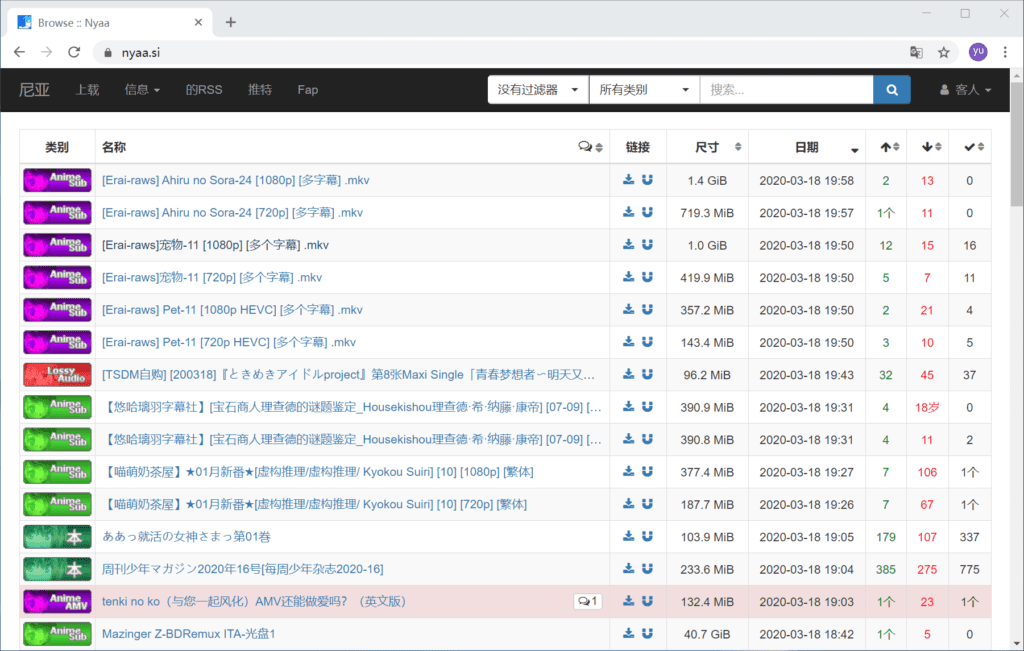Viewport: 1024px width, 651px height.
Task: Open magnet link for Pet-11 1080p HEVC
Action: 647,310
